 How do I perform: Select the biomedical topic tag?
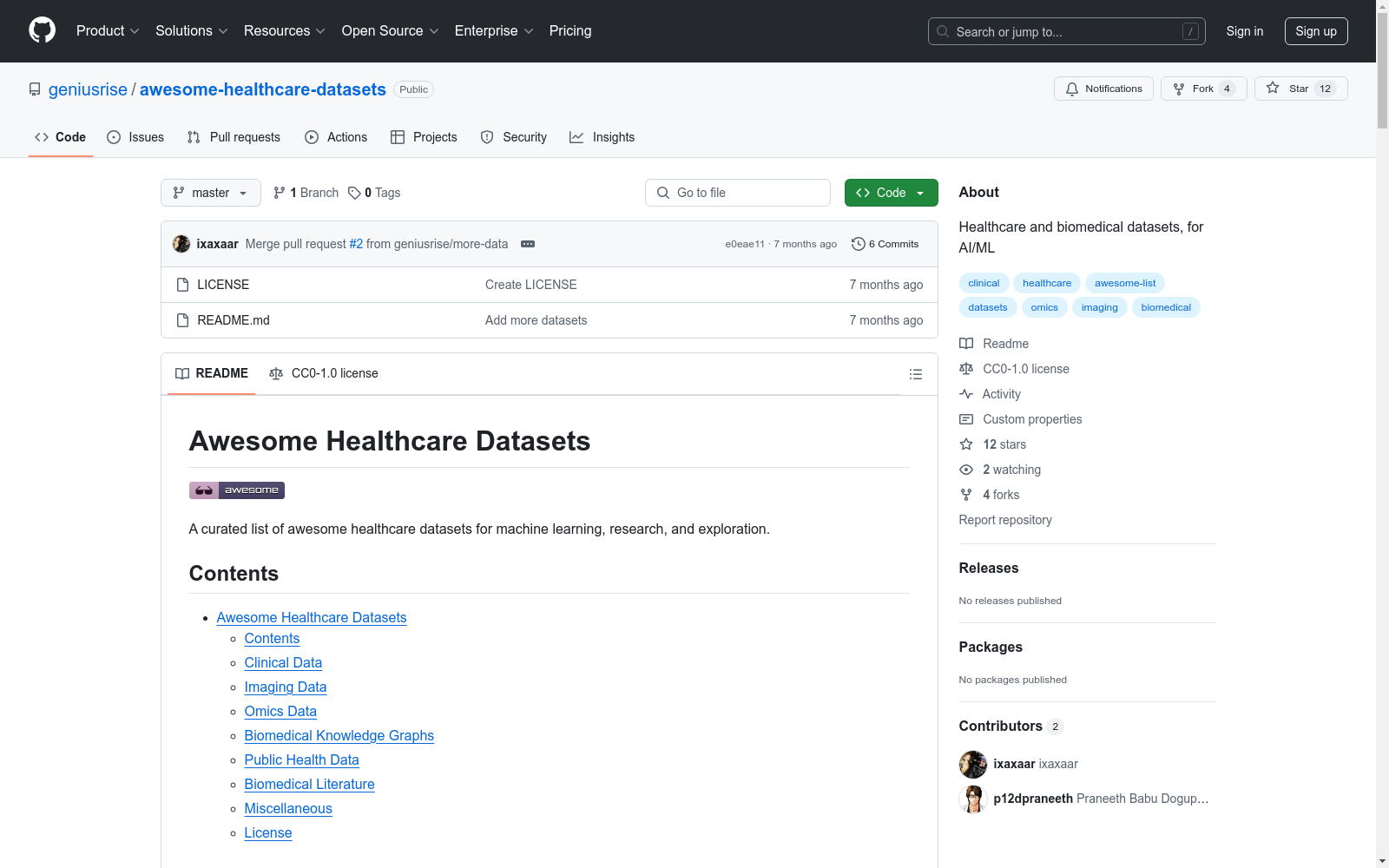coord(1166,307)
